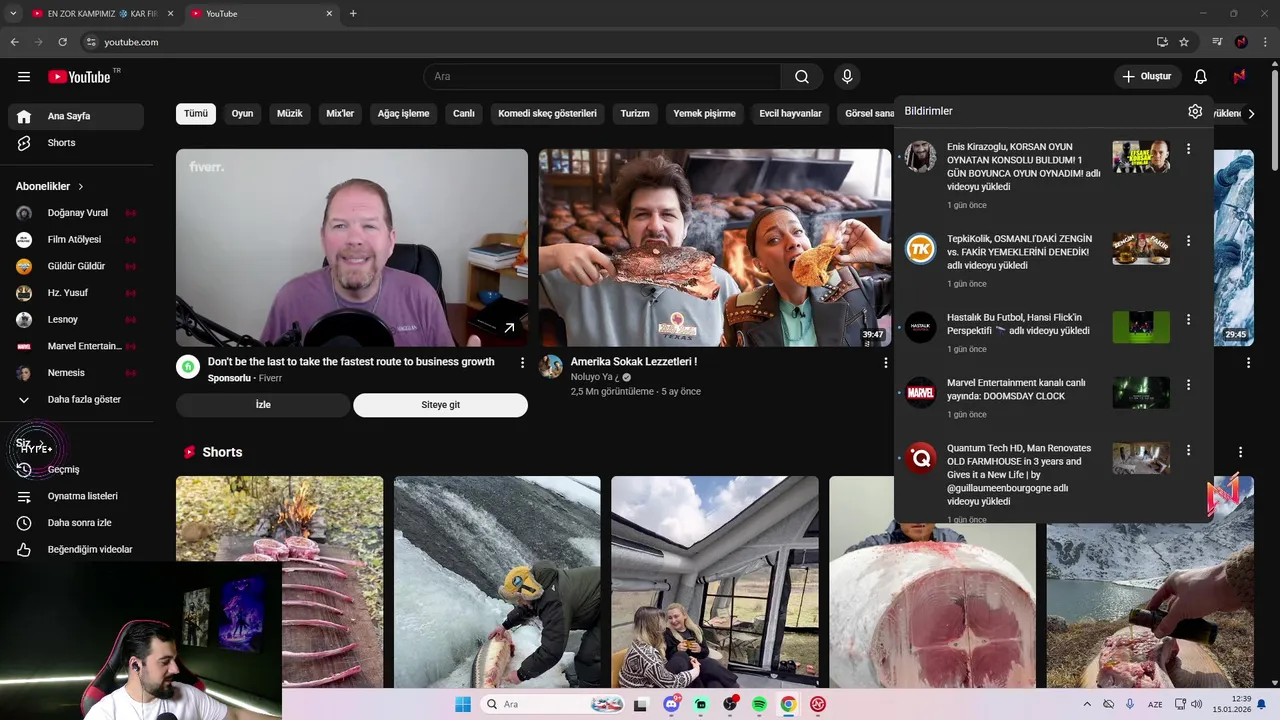
Task: Open Film Atölyesi subscription channel
Action: pos(76,240)
